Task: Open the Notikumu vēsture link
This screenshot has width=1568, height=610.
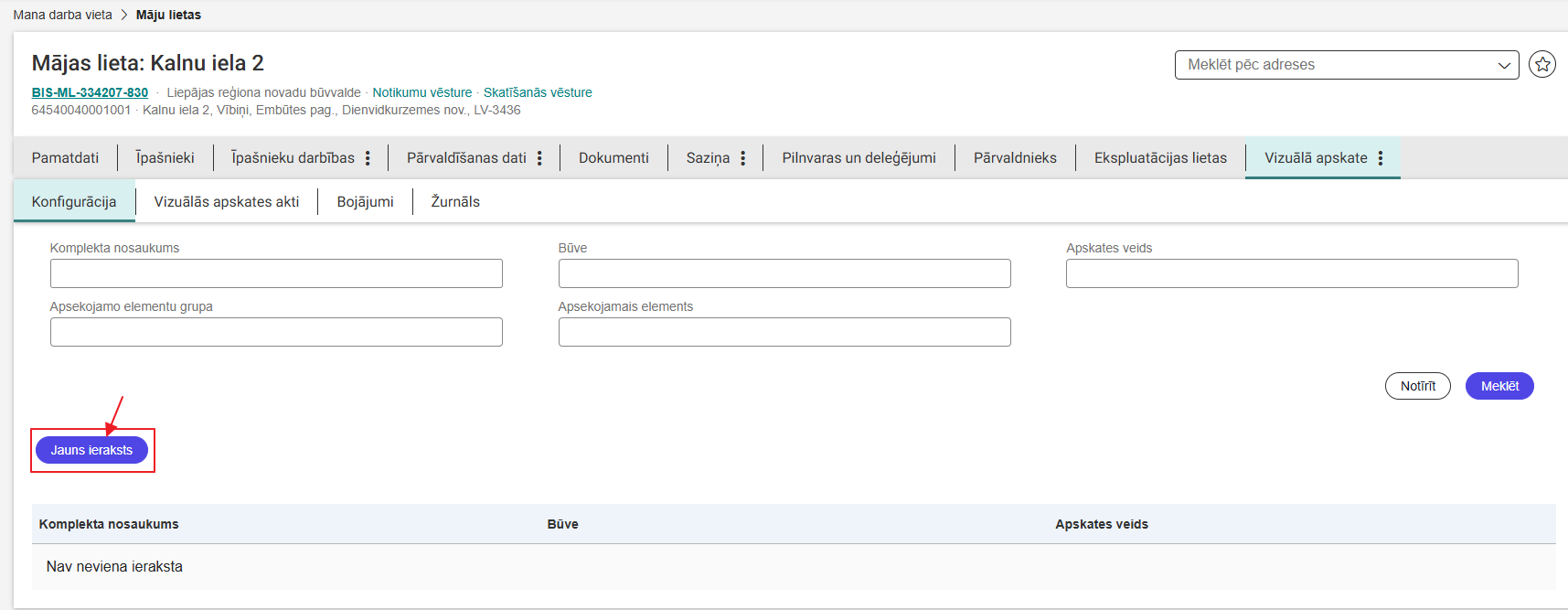Action: pyautogui.click(x=421, y=92)
